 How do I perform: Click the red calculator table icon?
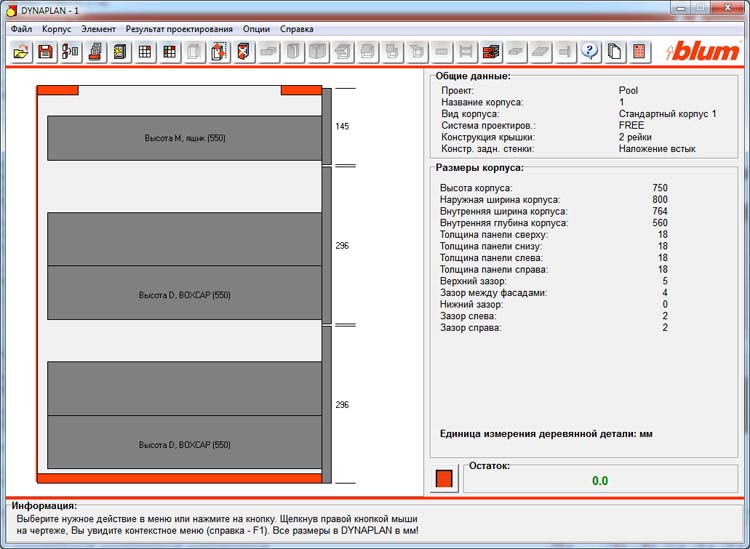640,51
